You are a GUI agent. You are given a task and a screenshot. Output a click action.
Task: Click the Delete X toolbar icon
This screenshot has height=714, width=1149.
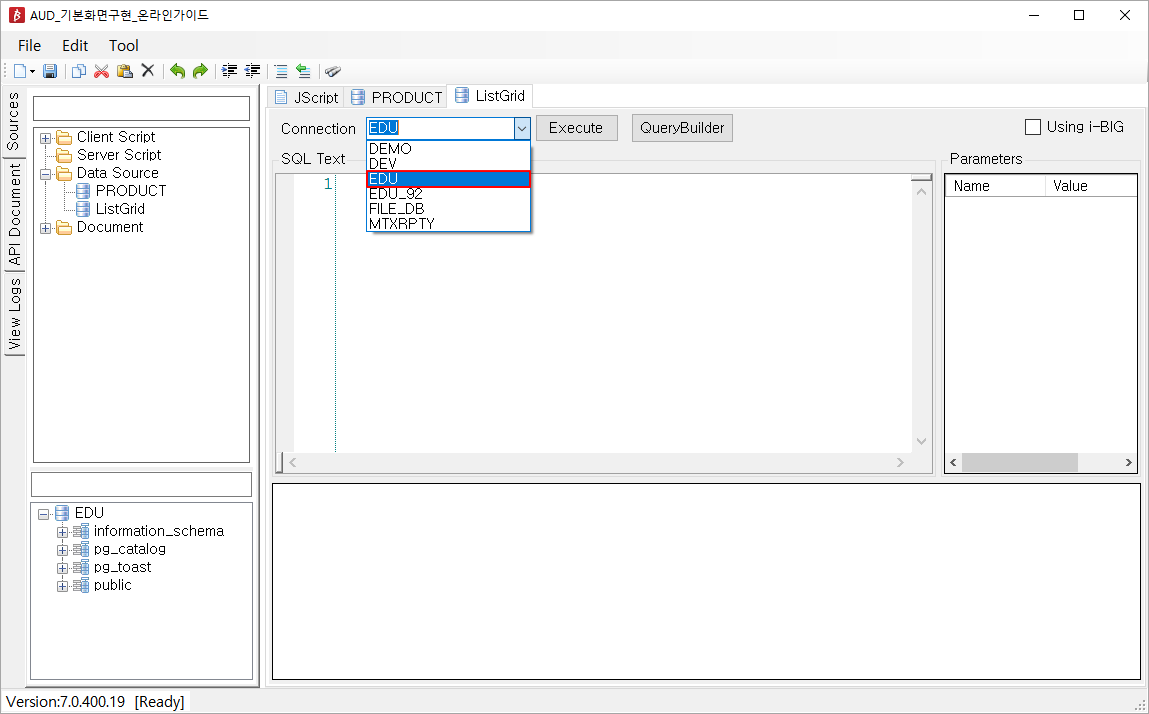coord(147,70)
